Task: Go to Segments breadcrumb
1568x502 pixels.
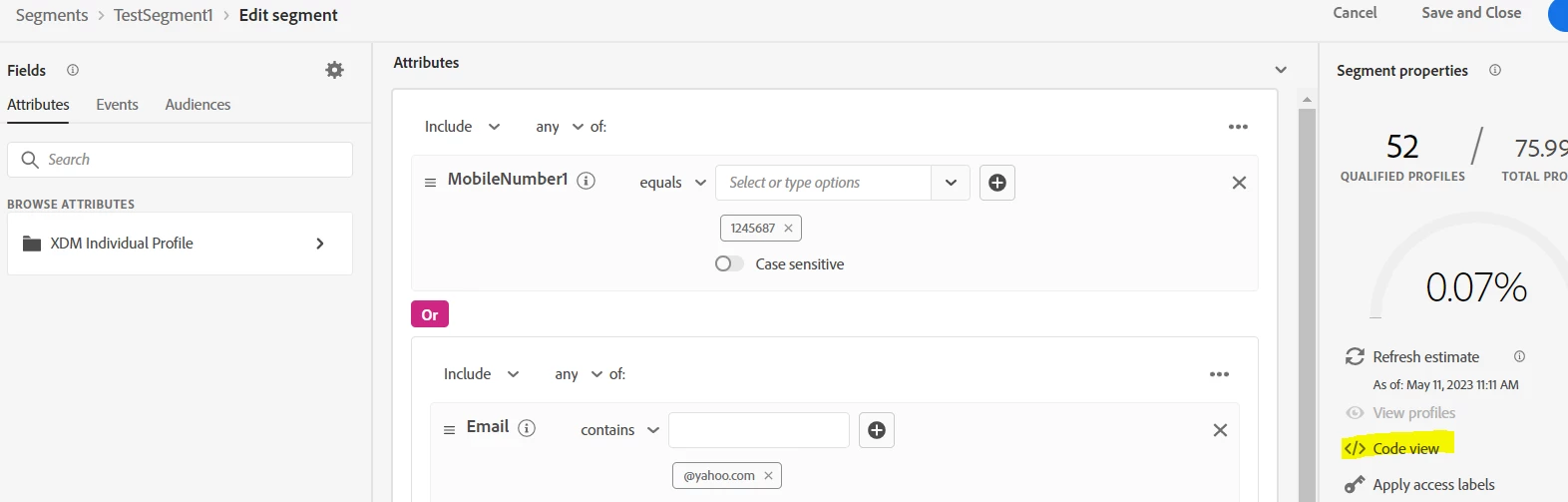Action: tap(52, 15)
